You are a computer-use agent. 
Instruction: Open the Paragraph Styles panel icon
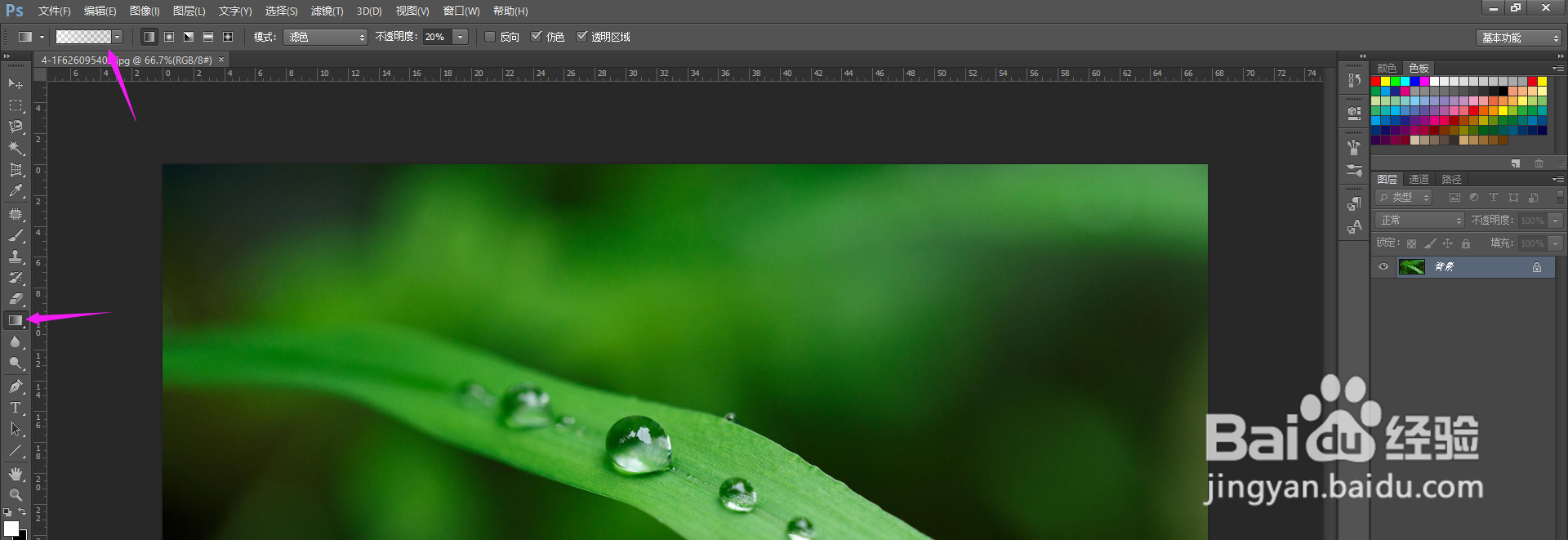pos(1354,203)
